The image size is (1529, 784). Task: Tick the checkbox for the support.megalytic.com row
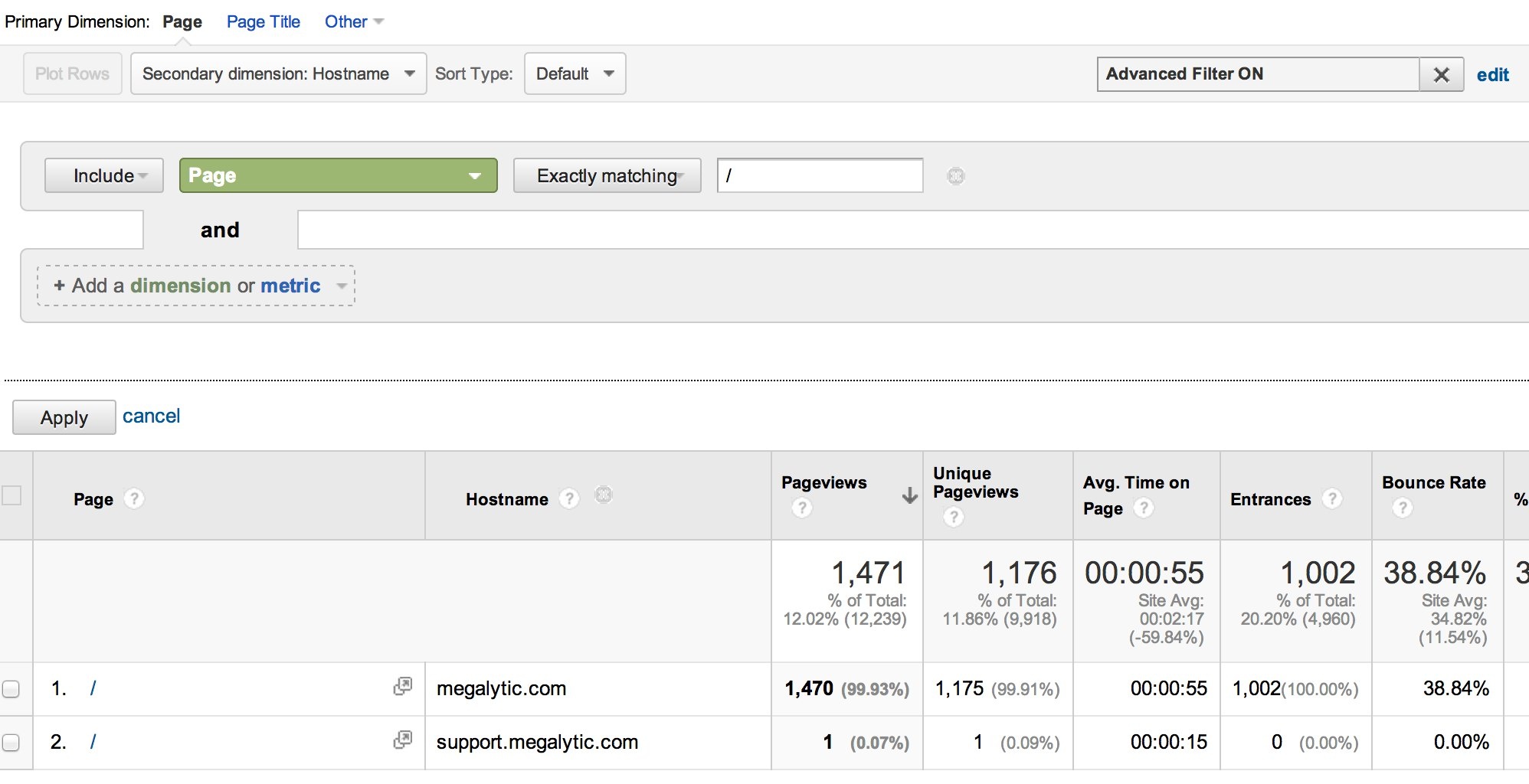11,743
